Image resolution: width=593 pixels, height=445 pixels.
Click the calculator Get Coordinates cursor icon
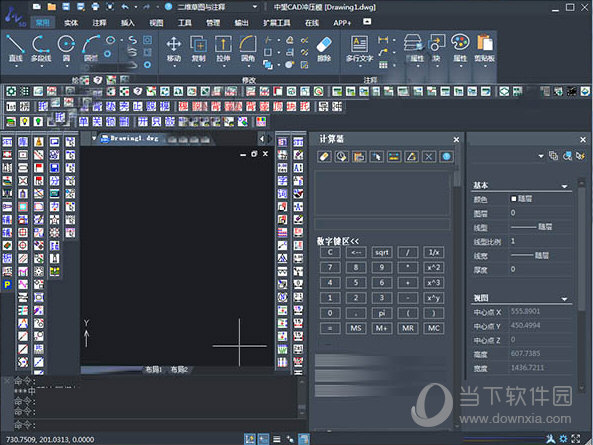coord(376,157)
